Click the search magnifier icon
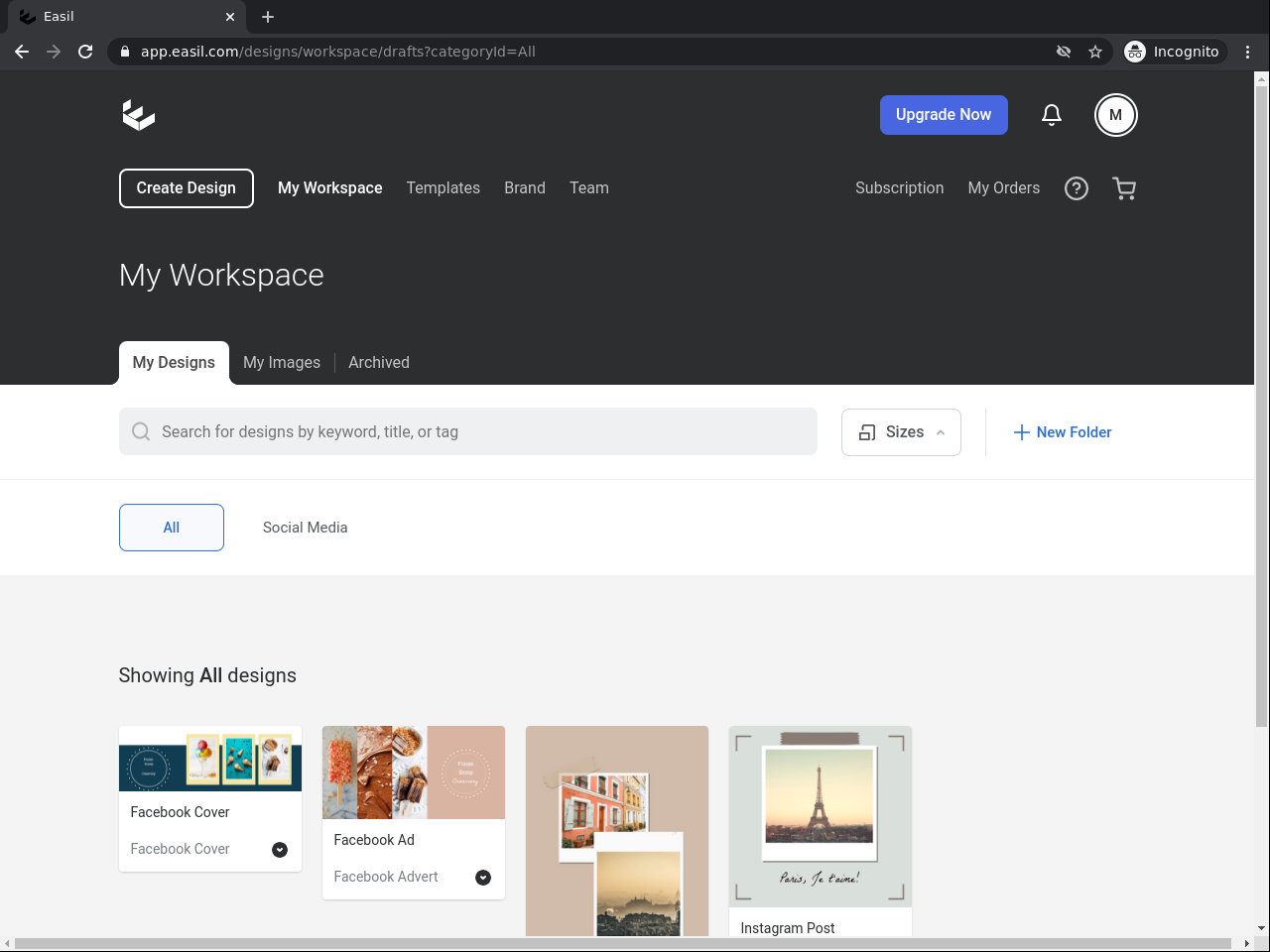Screen dimensions: 1270x952 (x=141, y=431)
